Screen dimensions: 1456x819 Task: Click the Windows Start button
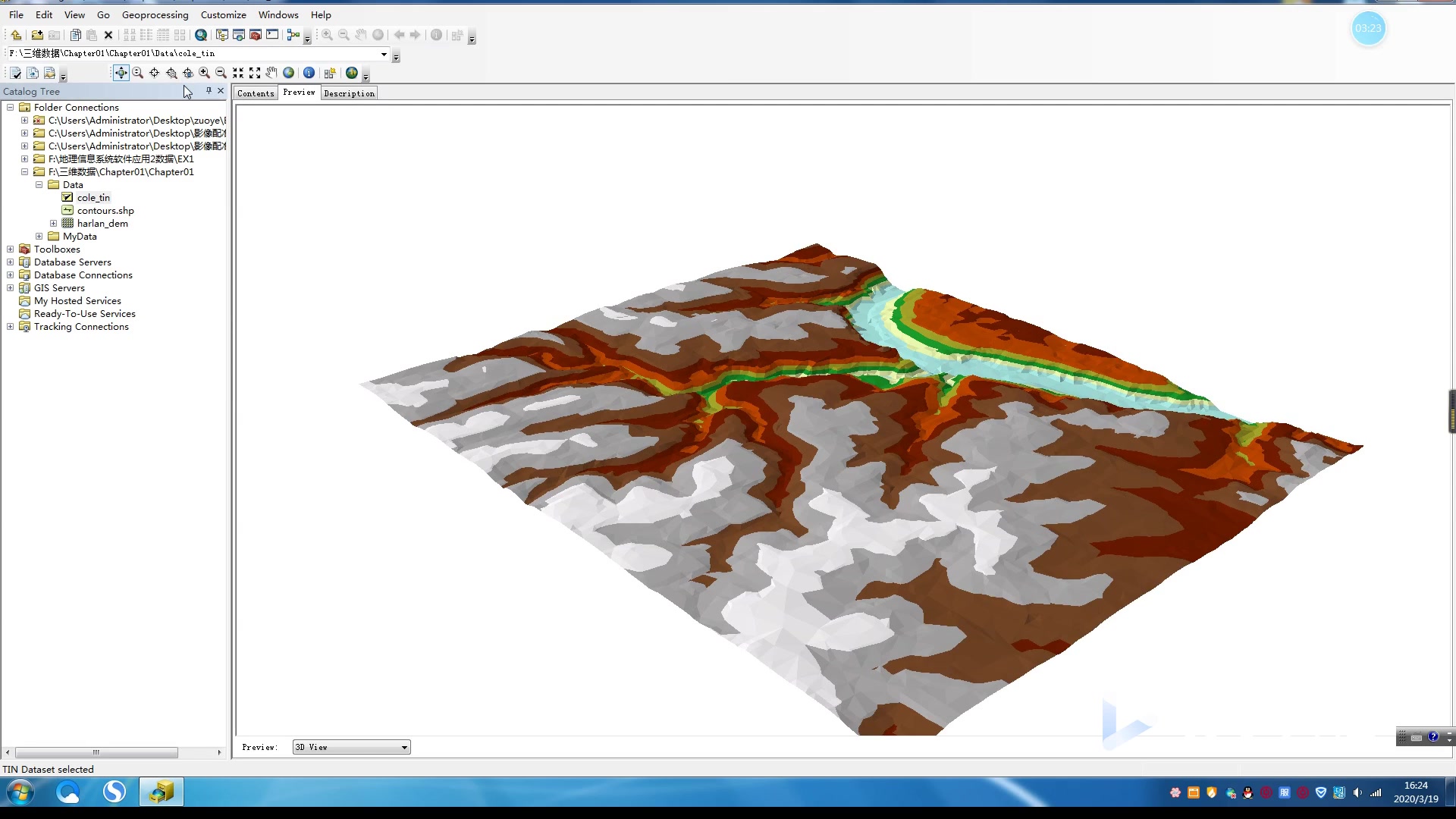(20, 793)
